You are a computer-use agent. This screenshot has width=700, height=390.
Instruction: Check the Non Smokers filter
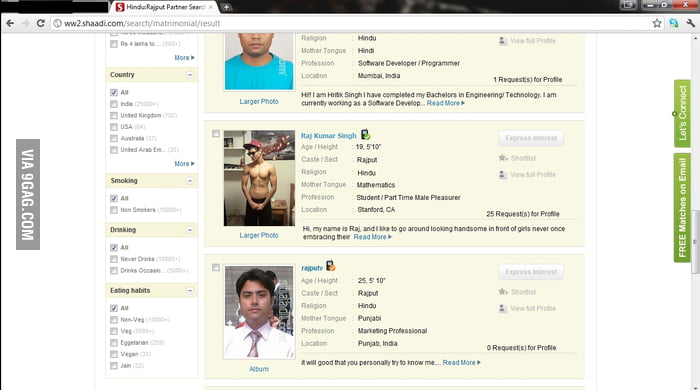[x=114, y=210]
